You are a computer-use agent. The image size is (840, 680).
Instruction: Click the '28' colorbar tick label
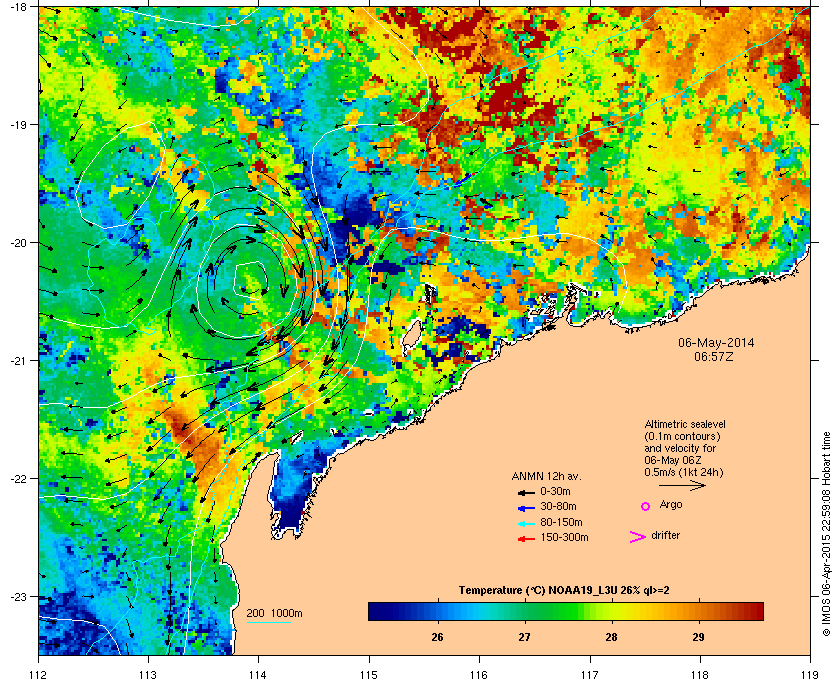(x=611, y=637)
